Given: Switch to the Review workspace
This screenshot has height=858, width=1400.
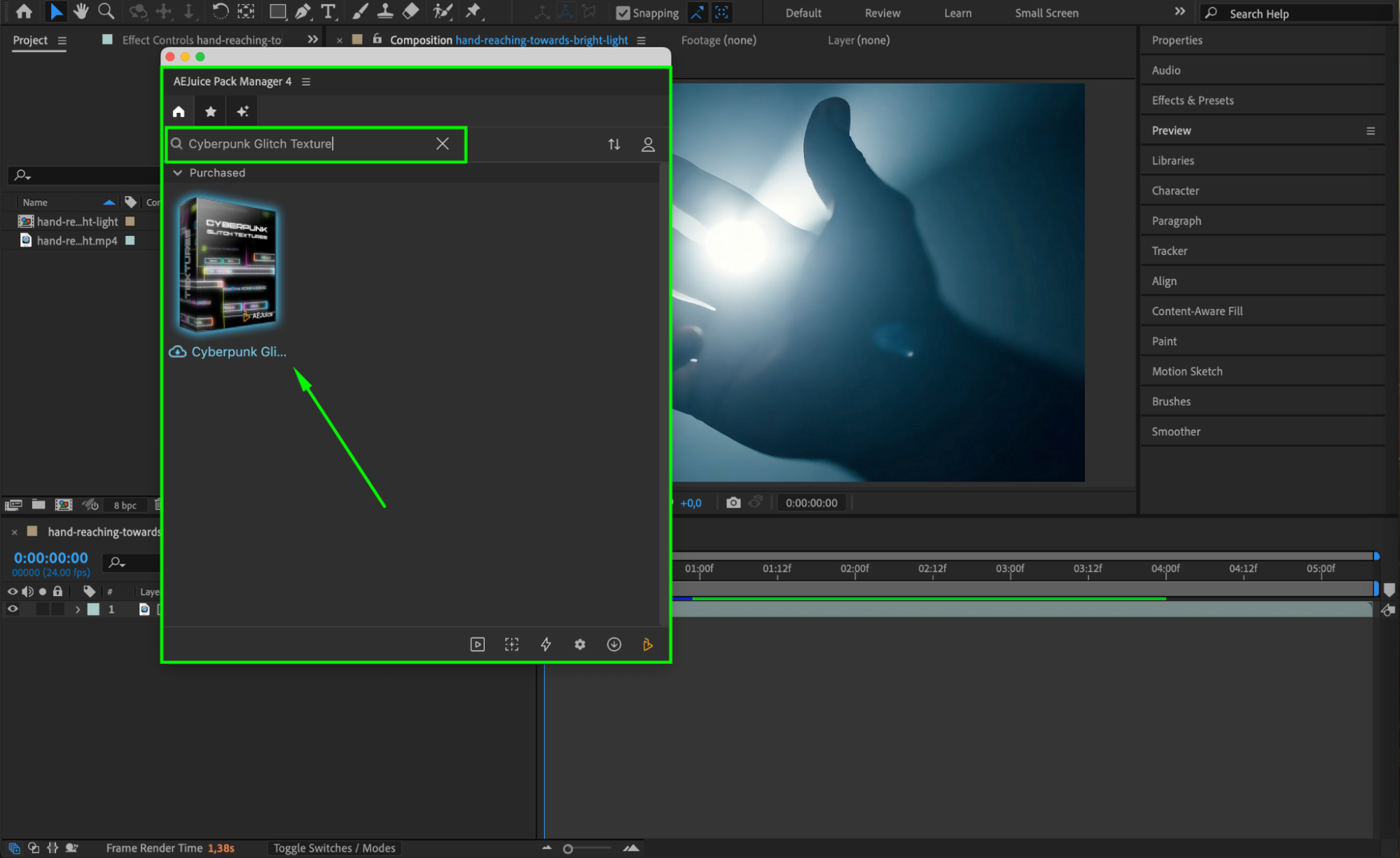Looking at the screenshot, I should (882, 13).
